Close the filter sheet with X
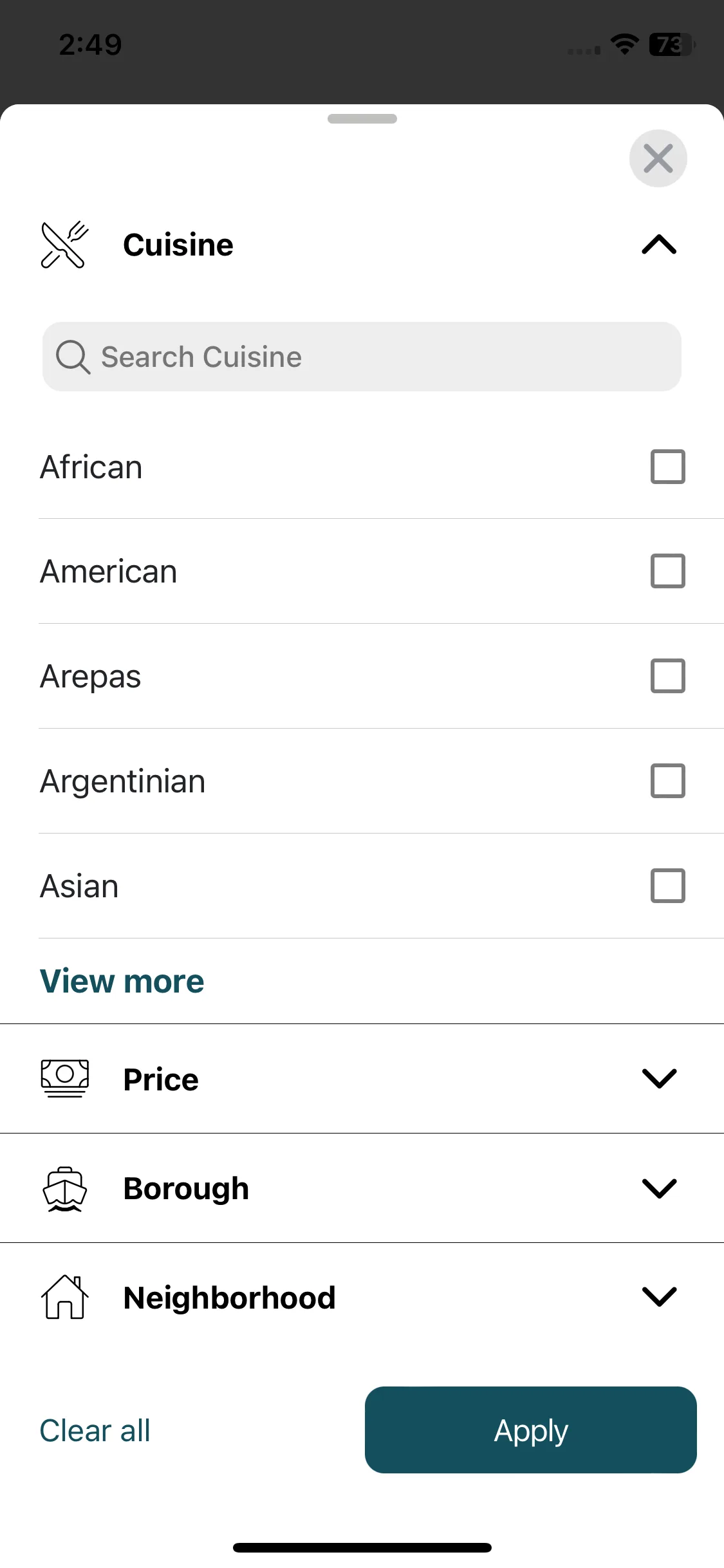The height and width of the screenshot is (1568, 724). pyautogui.click(x=658, y=158)
